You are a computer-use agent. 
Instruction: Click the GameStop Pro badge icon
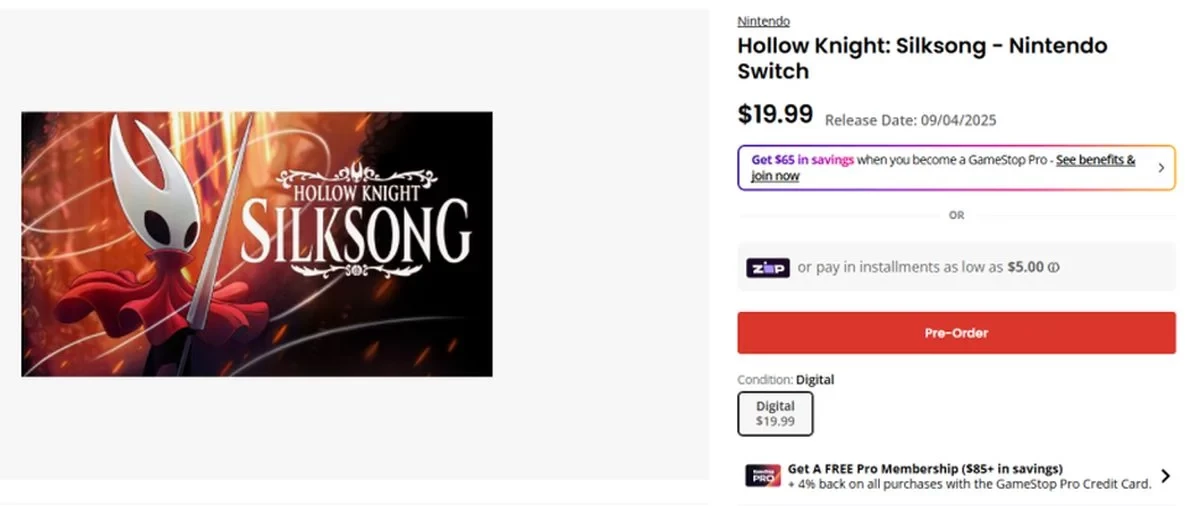pyautogui.click(x=762, y=476)
